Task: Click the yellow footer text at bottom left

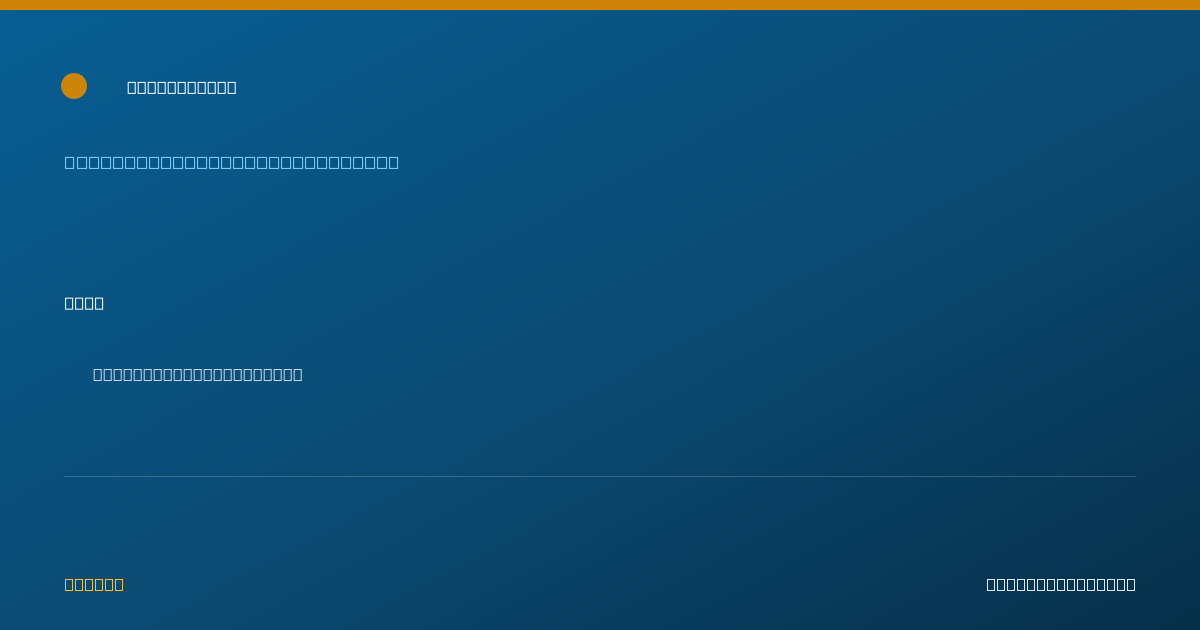Action: pos(94,584)
